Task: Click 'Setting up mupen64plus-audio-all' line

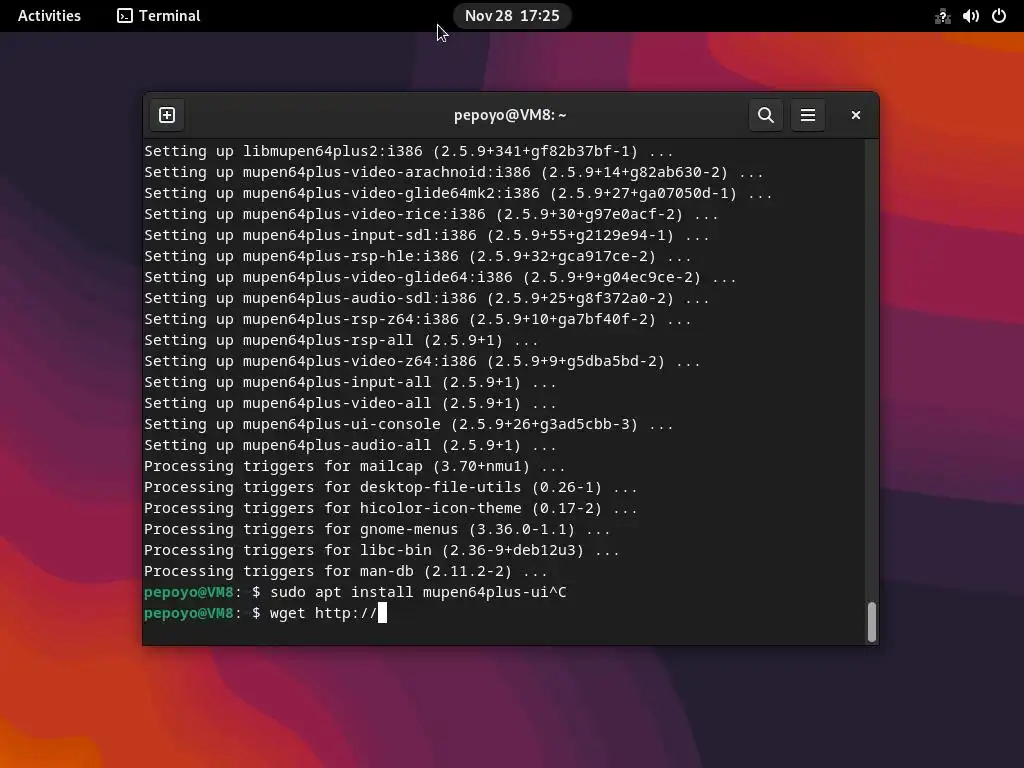Action: point(350,445)
